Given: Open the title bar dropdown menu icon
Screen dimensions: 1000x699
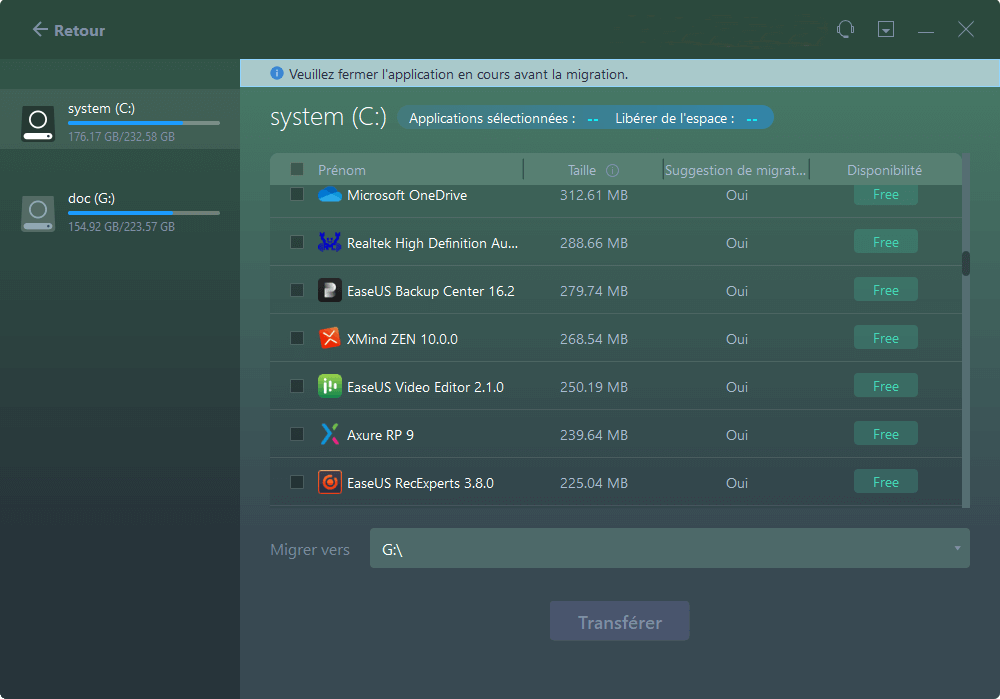Looking at the screenshot, I should click(x=886, y=29).
